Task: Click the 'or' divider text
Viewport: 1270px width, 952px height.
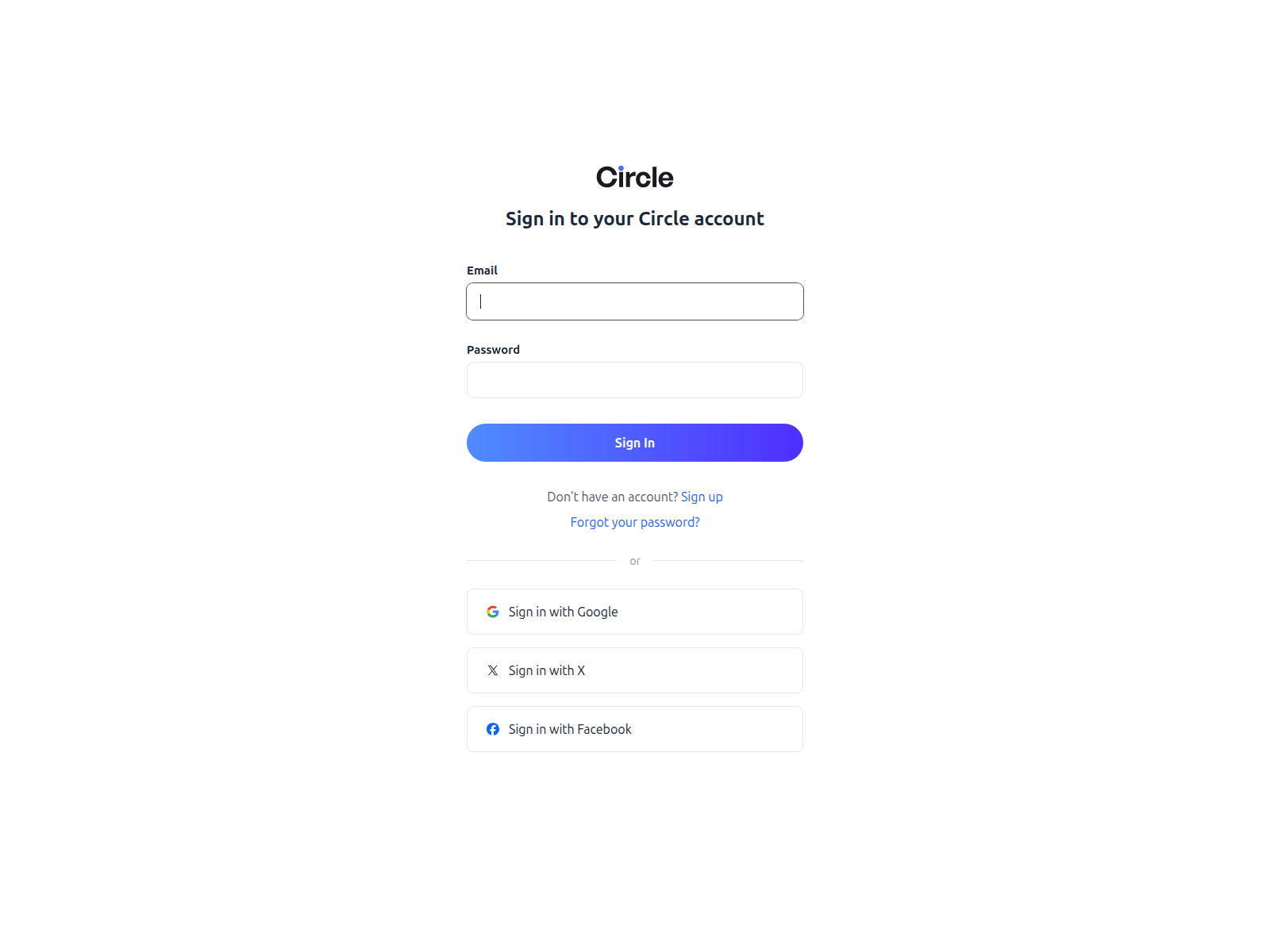Action: point(634,561)
